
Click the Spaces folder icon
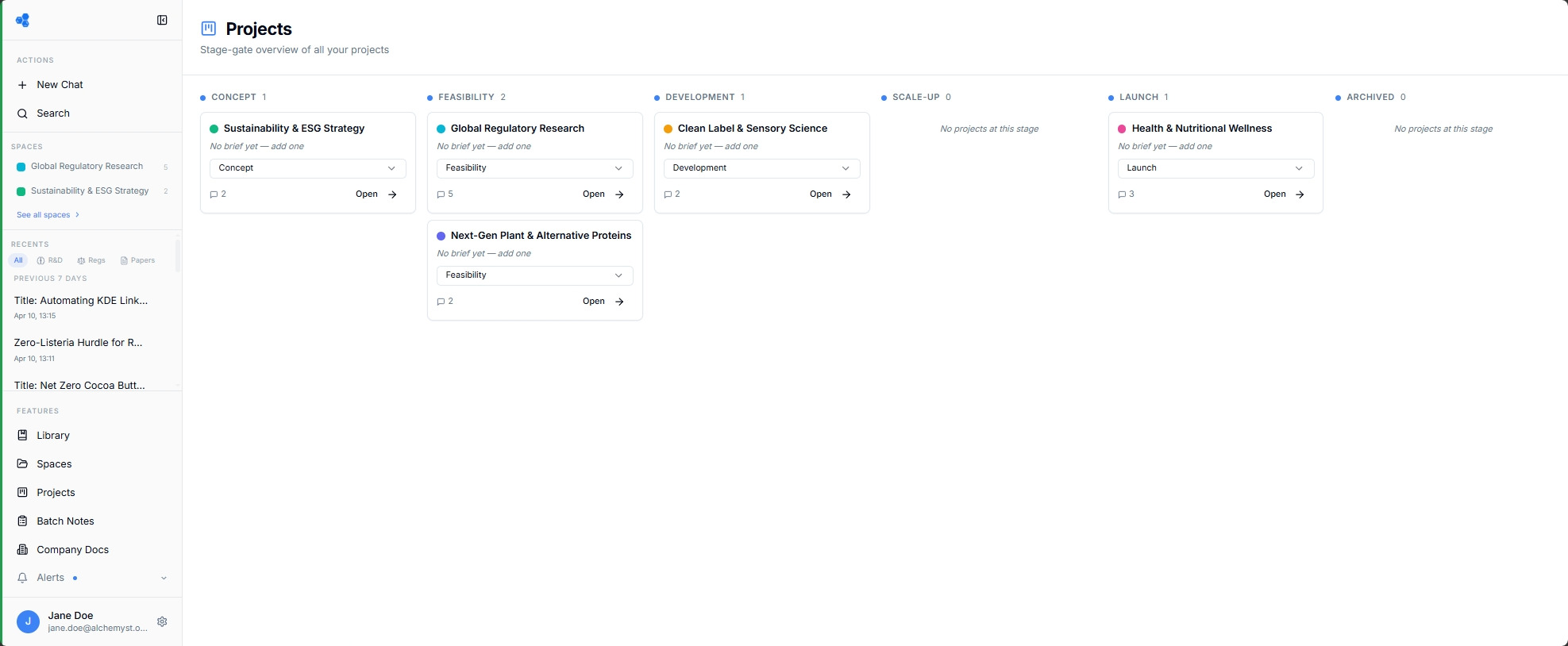coord(22,464)
